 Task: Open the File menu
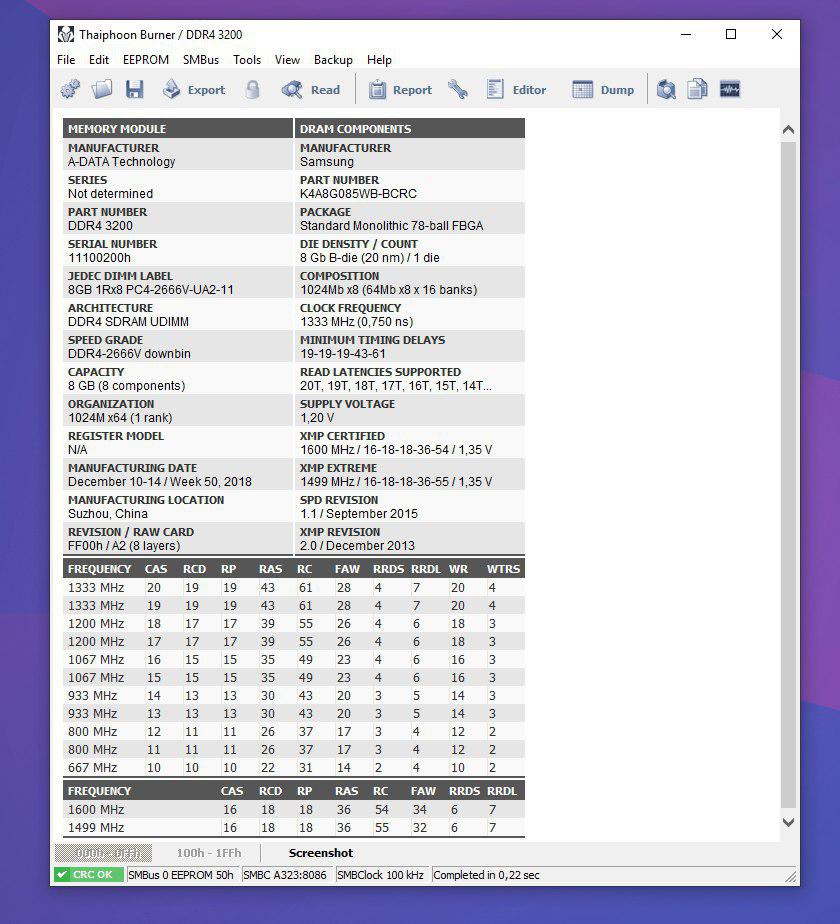coord(66,60)
